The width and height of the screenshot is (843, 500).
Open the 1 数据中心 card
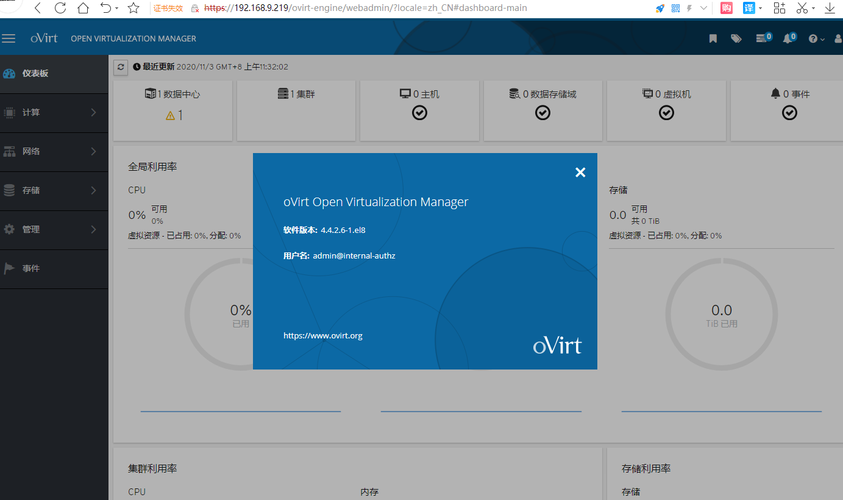173,111
